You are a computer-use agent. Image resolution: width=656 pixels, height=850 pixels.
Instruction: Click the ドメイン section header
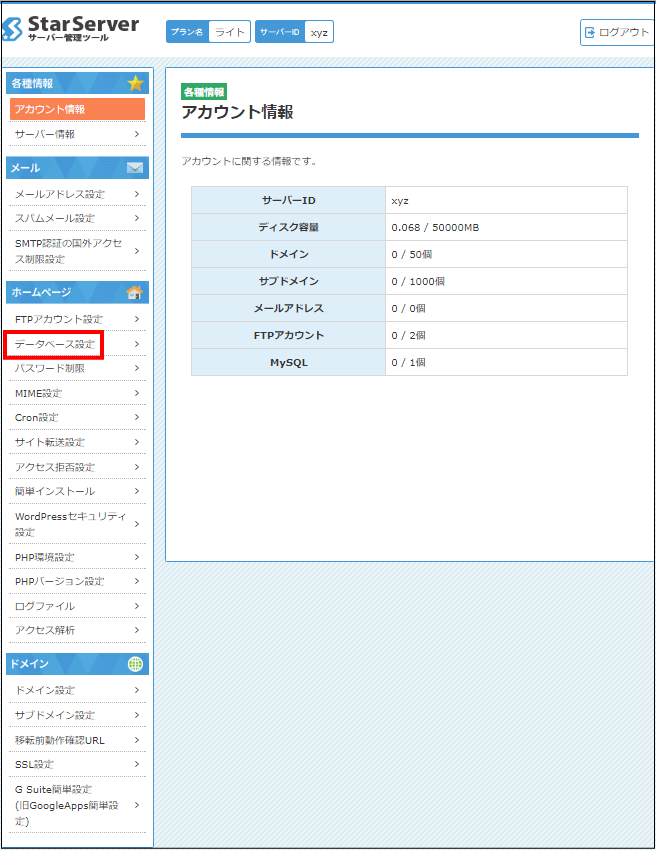[x=77, y=664]
